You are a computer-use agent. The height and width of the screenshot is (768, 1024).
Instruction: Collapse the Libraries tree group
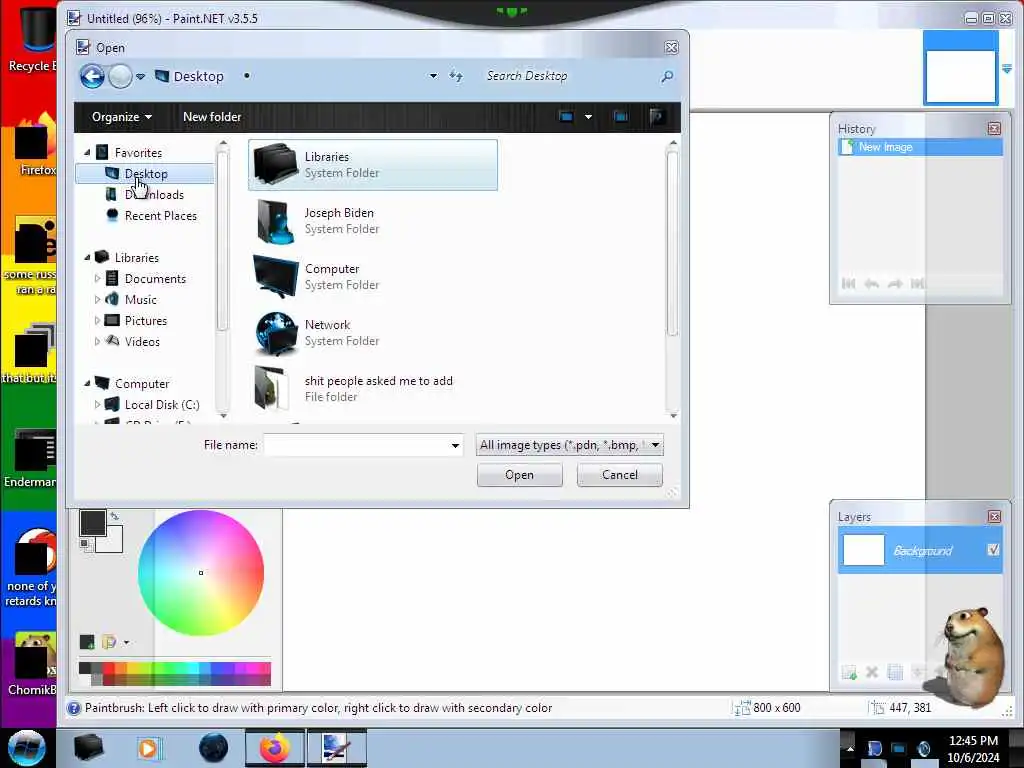coord(87,257)
